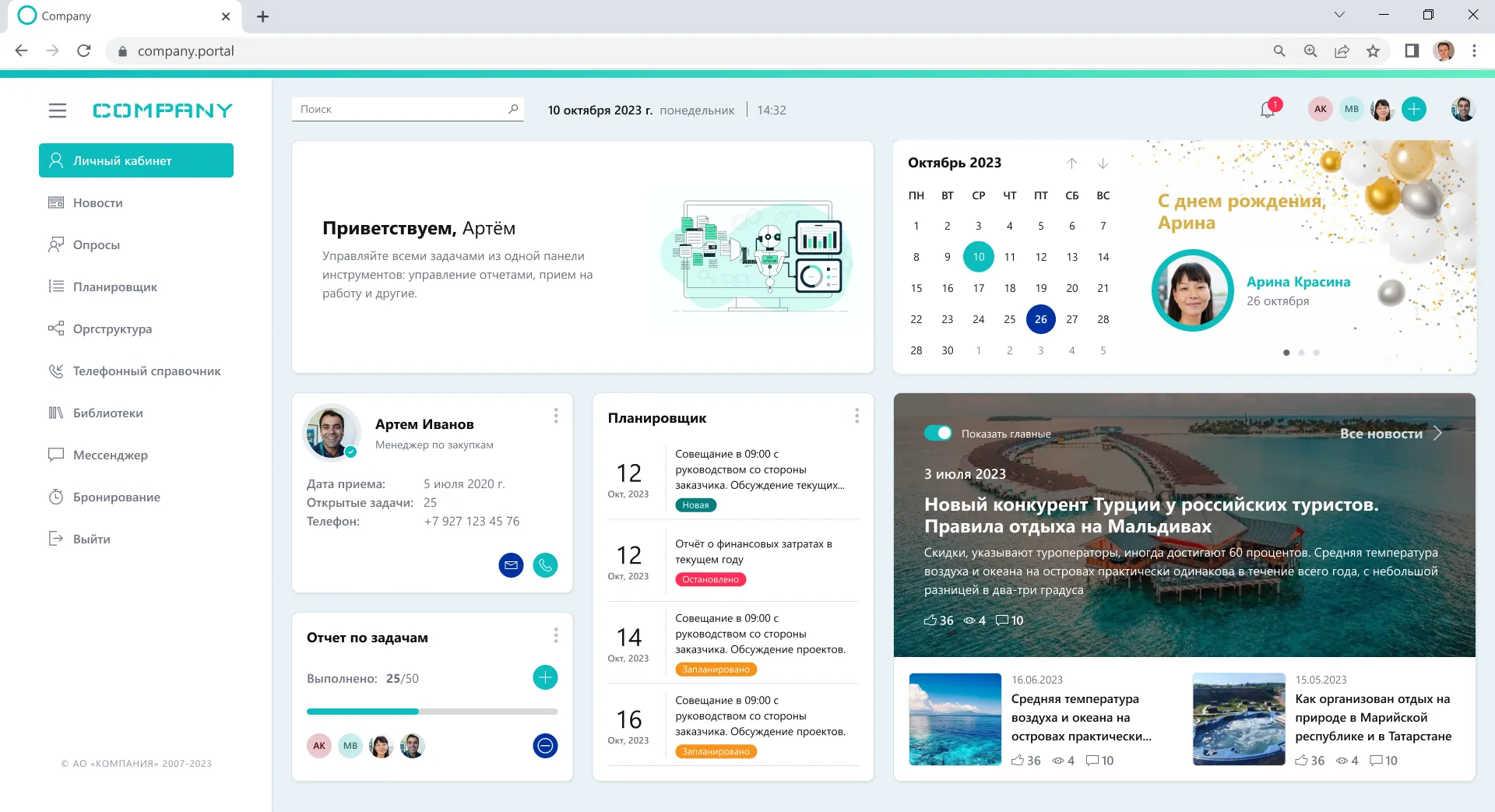Click the task progress bar
The image size is (1495, 812).
coord(432,712)
